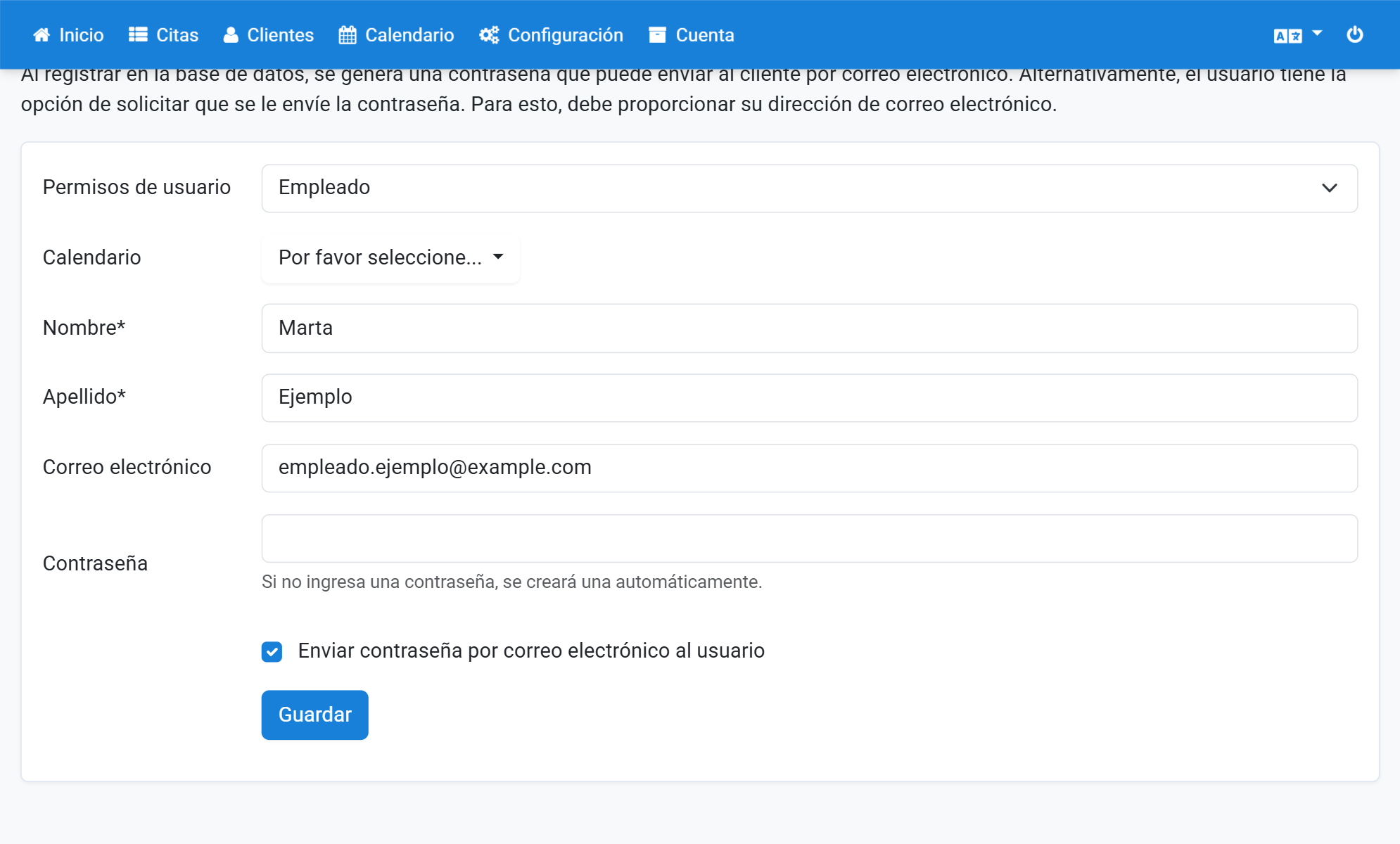Open the language translation icon menu
The width and height of the screenshot is (1400, 844).
[x=1287, y=36]
